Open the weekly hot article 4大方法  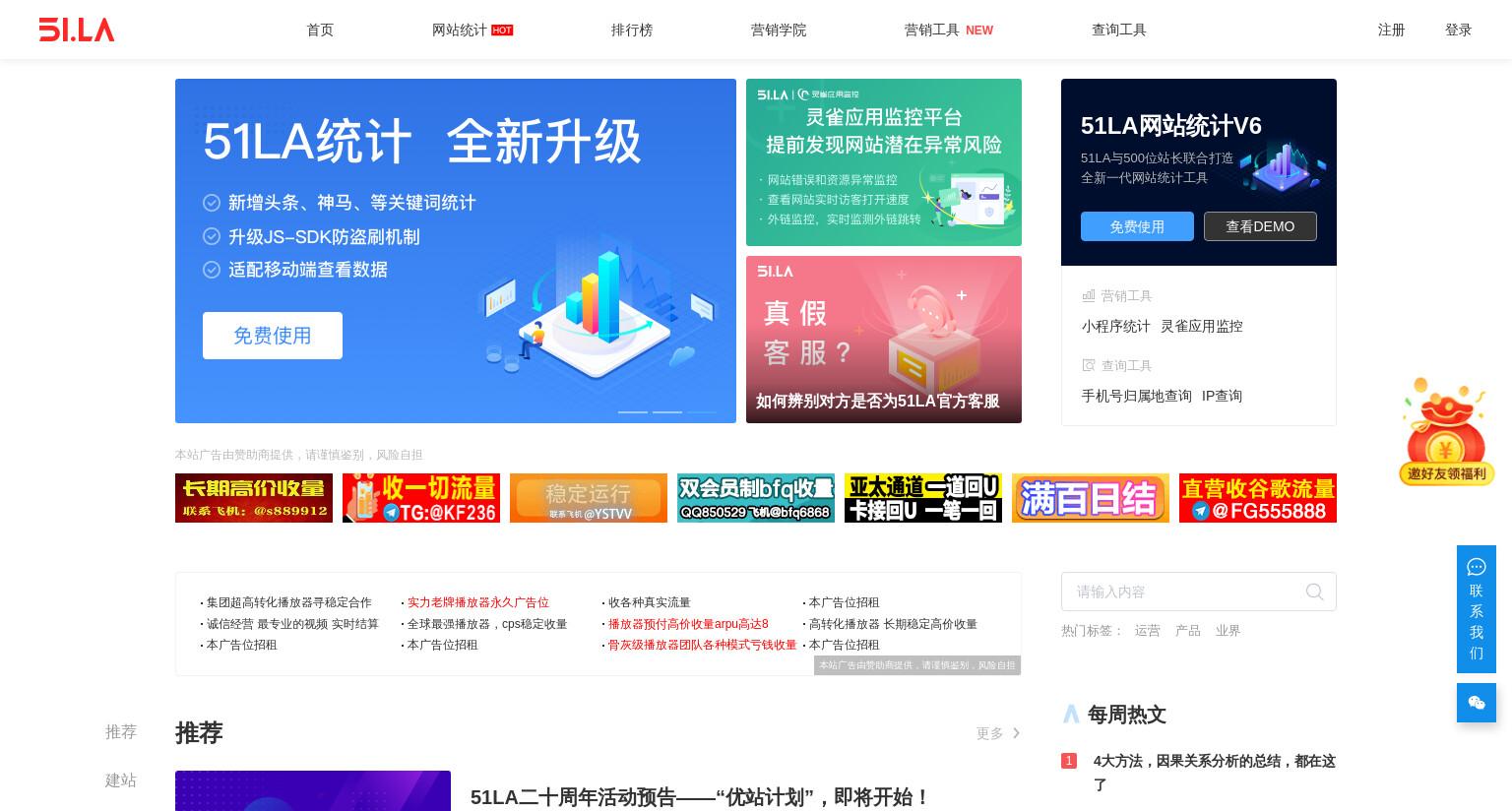(1214, 773)
